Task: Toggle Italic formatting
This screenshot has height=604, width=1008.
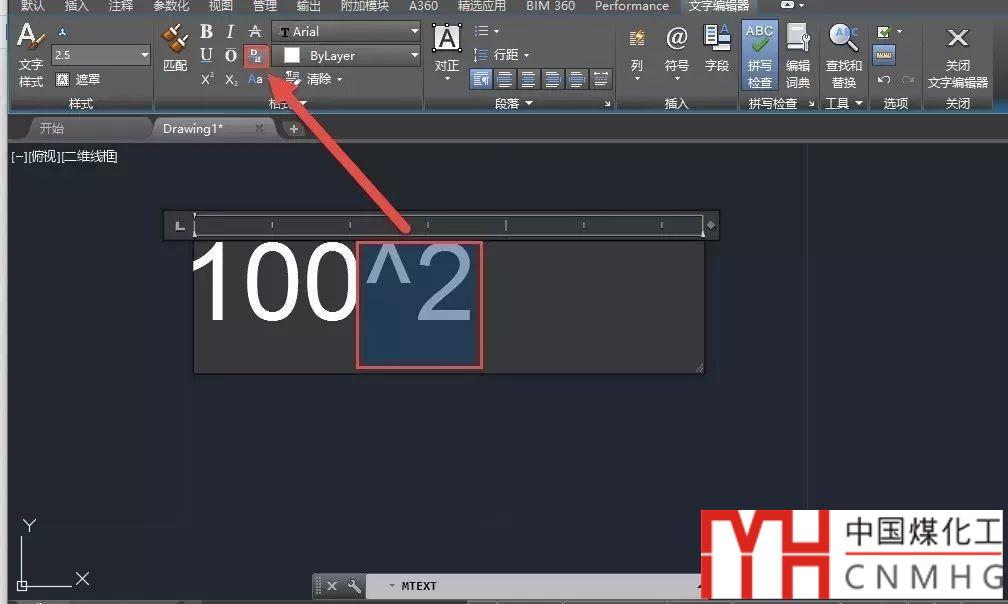Action: coord(231,32)
